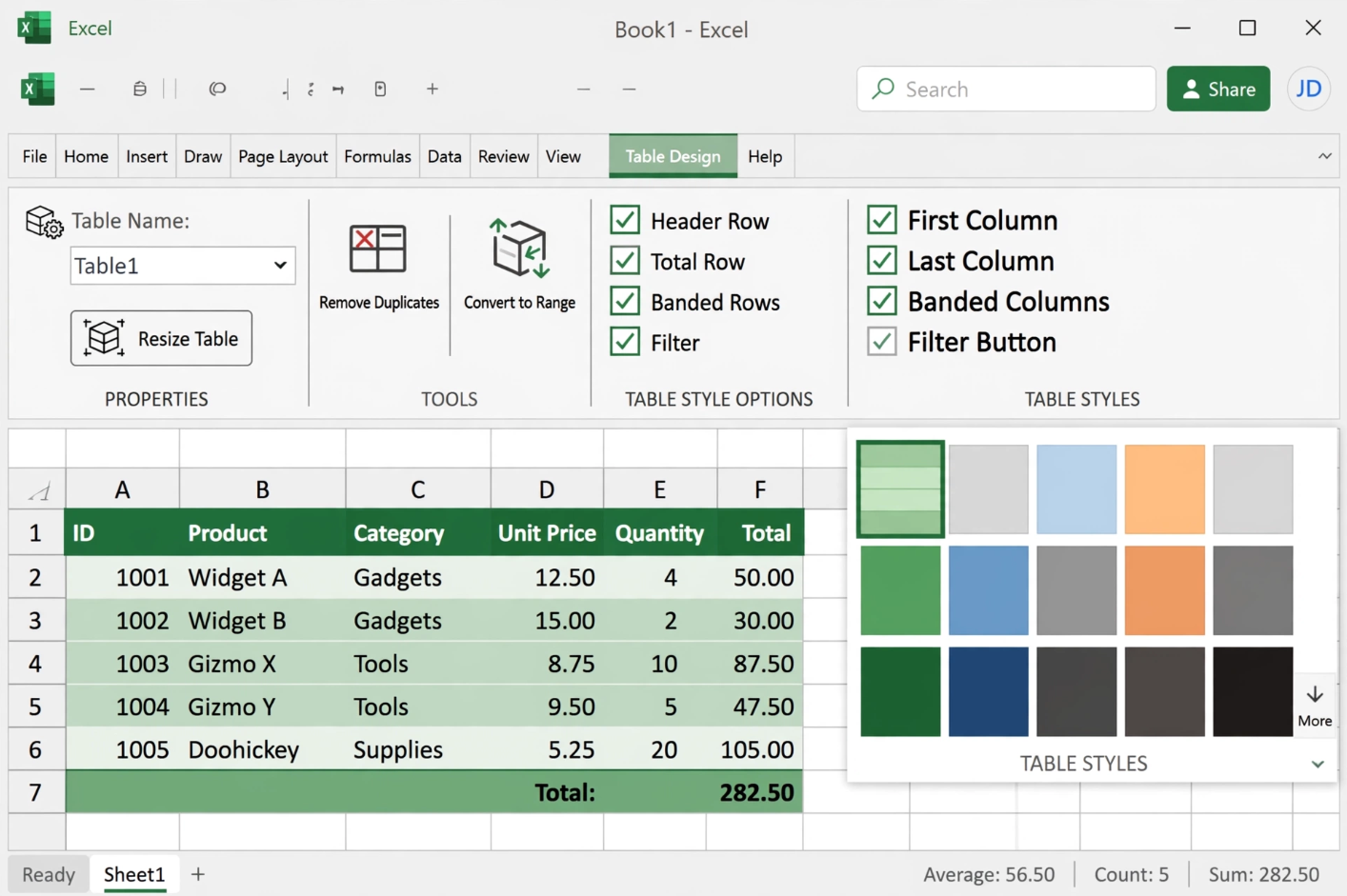
Task: Select row header 4
Action: coord(36,663)
